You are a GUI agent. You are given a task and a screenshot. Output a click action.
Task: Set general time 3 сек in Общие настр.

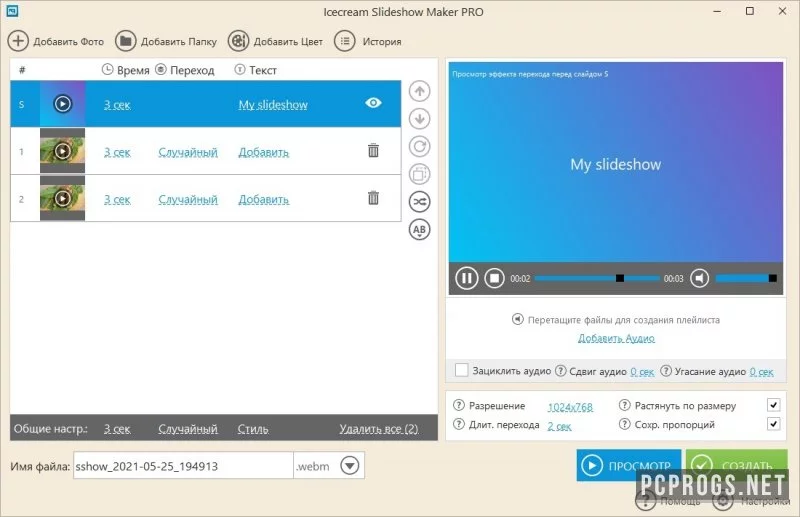tap(117, 429)
